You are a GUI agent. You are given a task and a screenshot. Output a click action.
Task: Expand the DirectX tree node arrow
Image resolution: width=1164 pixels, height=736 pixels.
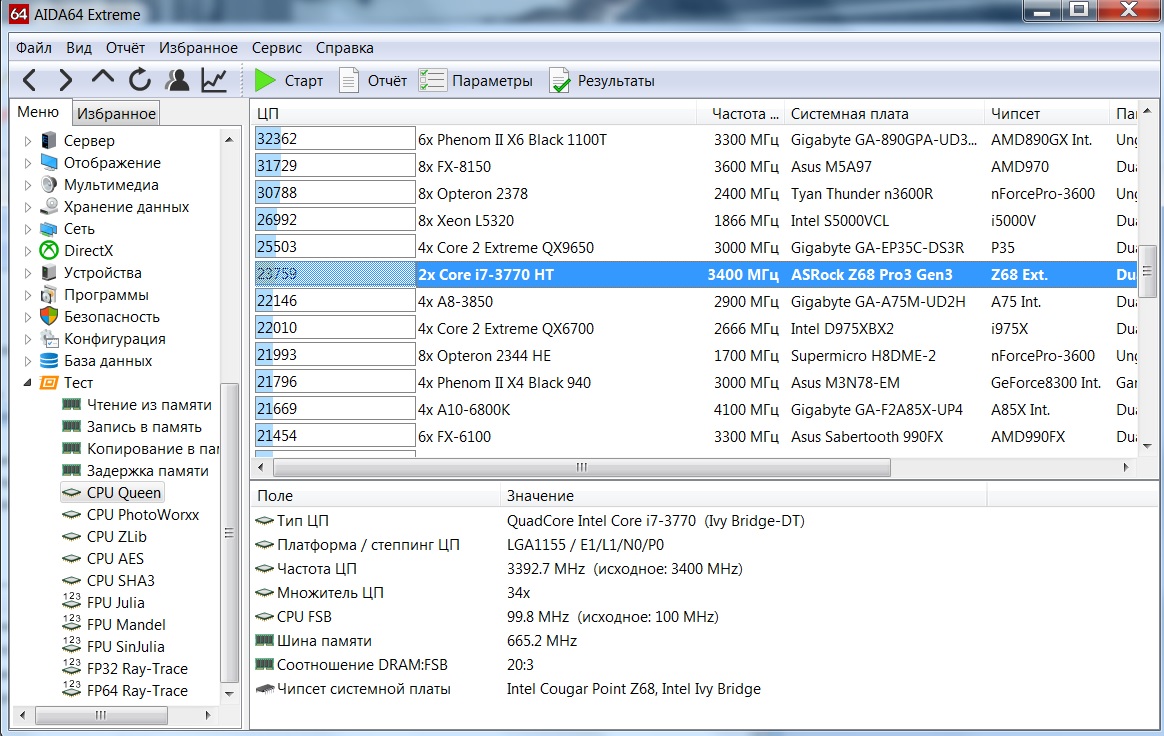pyautogui.click(x=27, y=251)
